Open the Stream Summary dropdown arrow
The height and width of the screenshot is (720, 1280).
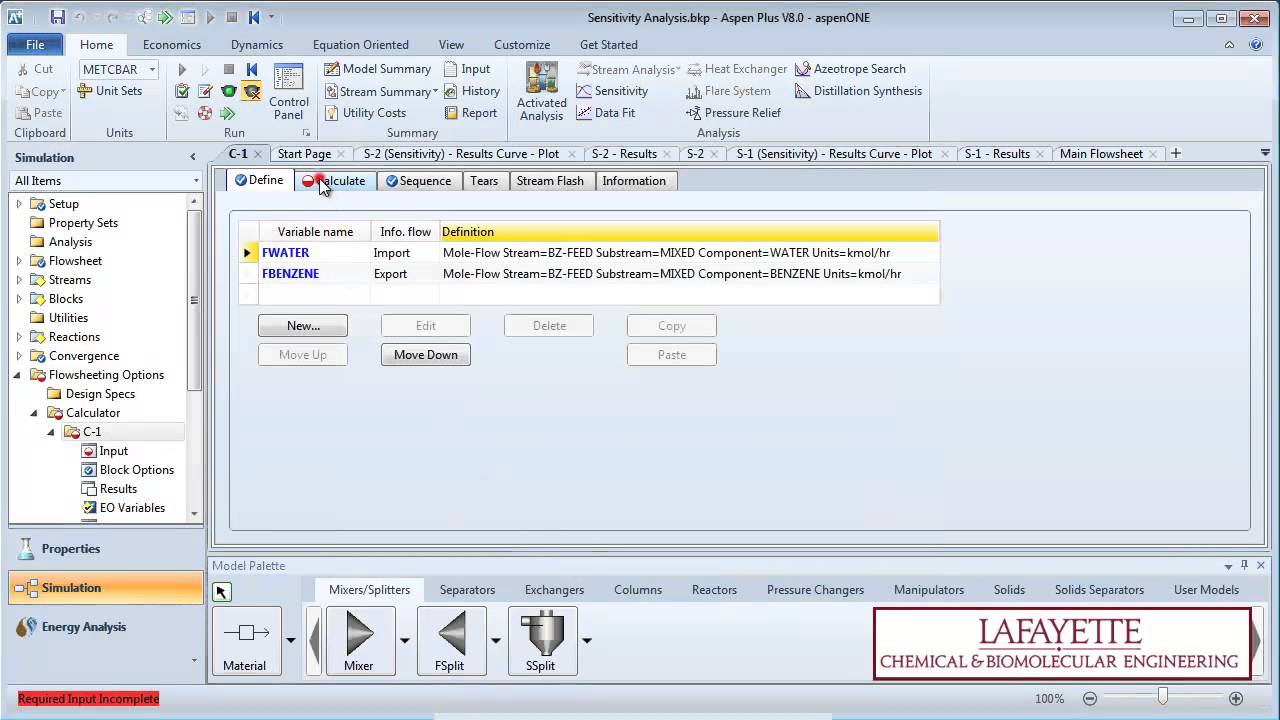(435, 91)
